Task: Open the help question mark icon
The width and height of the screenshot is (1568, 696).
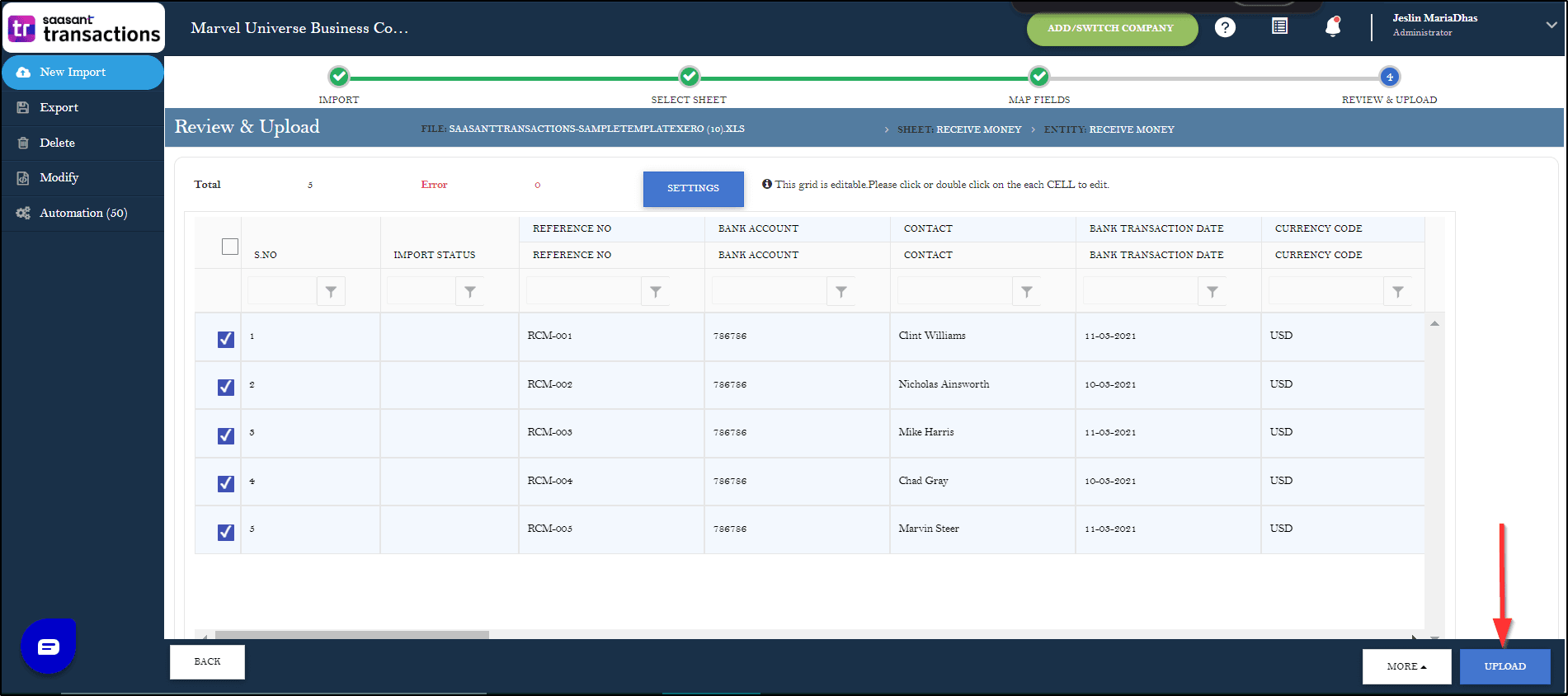Action: coord(1225,27)
